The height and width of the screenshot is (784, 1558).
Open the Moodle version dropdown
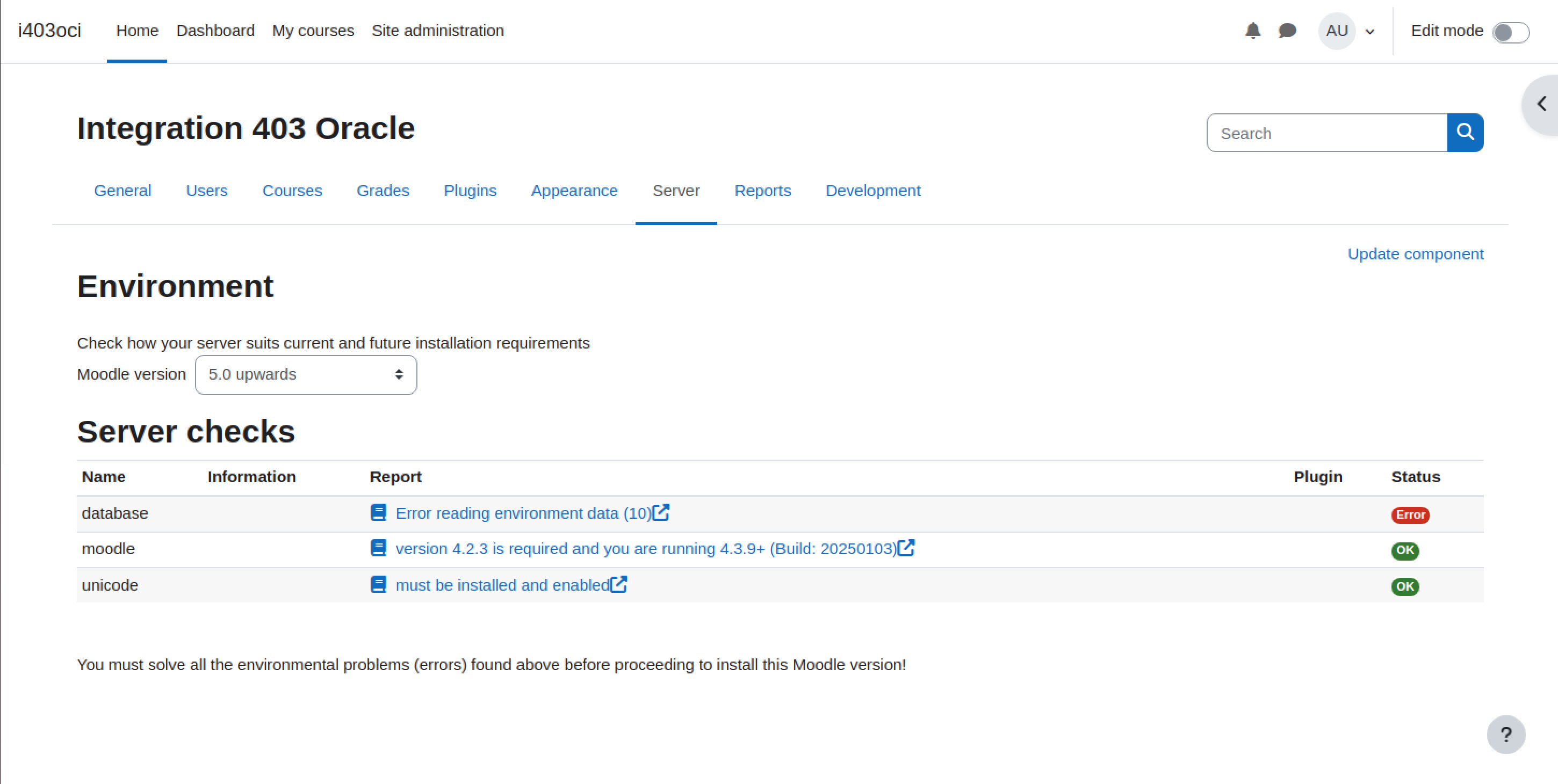[x=306, y=375]
